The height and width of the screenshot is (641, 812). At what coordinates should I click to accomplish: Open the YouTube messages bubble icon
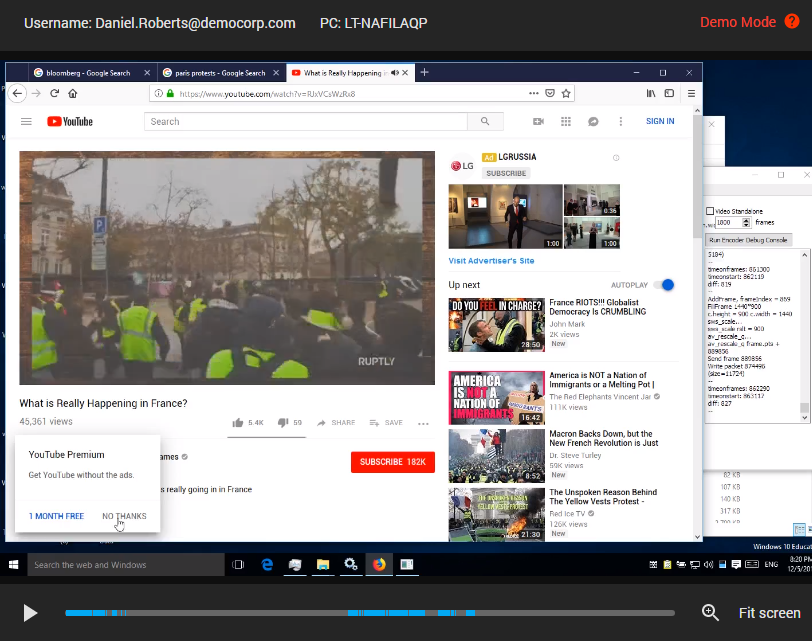(x=593, y=121)
